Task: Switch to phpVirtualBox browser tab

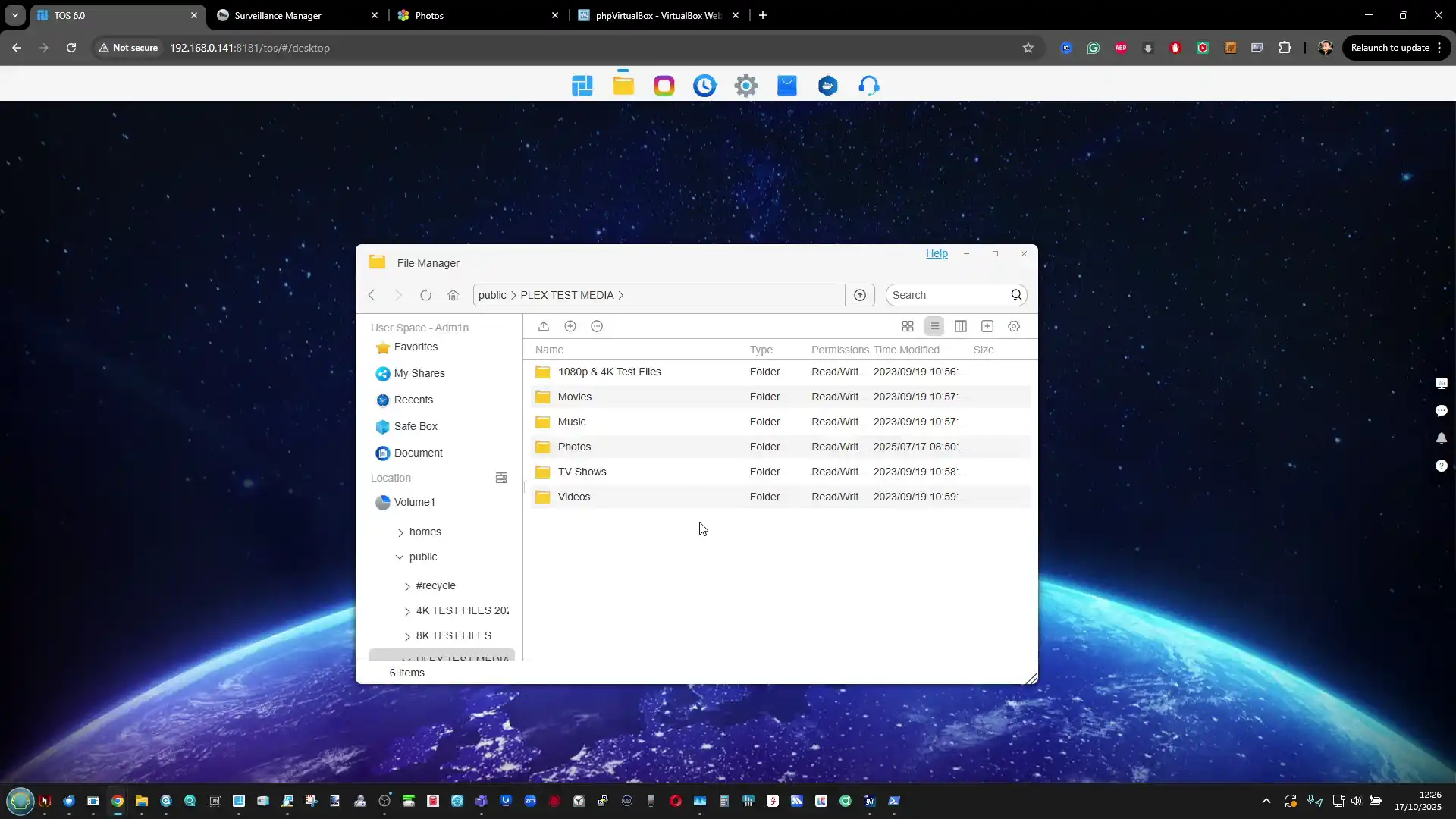Action: point(657,15)
